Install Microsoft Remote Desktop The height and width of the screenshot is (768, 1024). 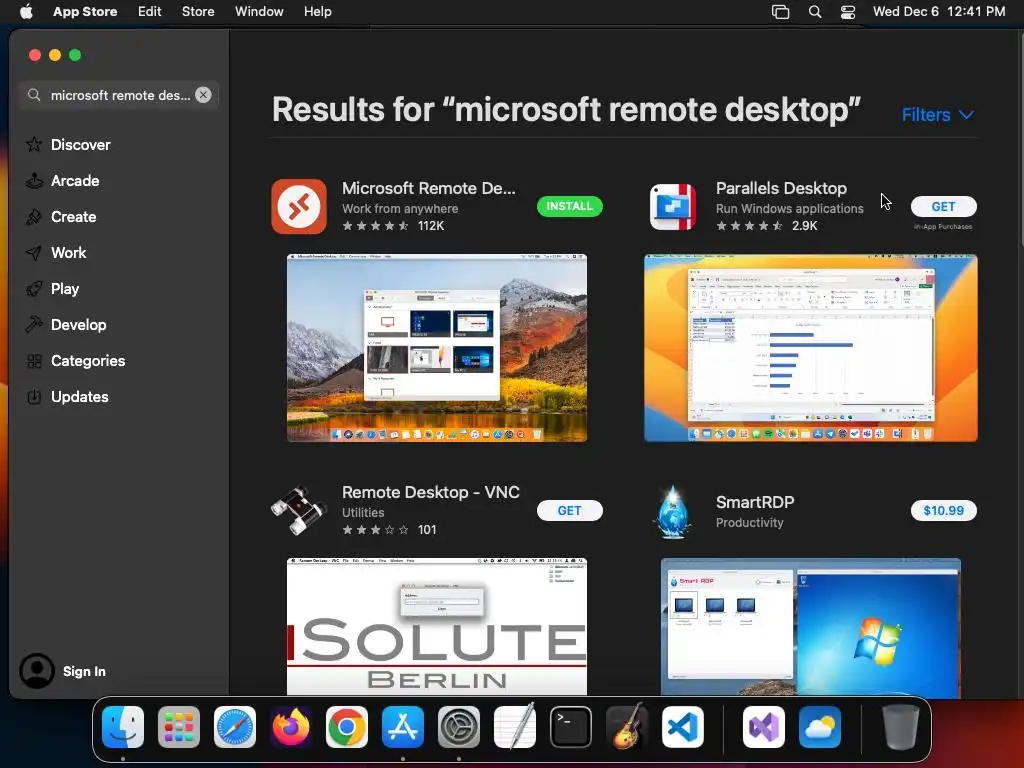(x=569, y=206)
